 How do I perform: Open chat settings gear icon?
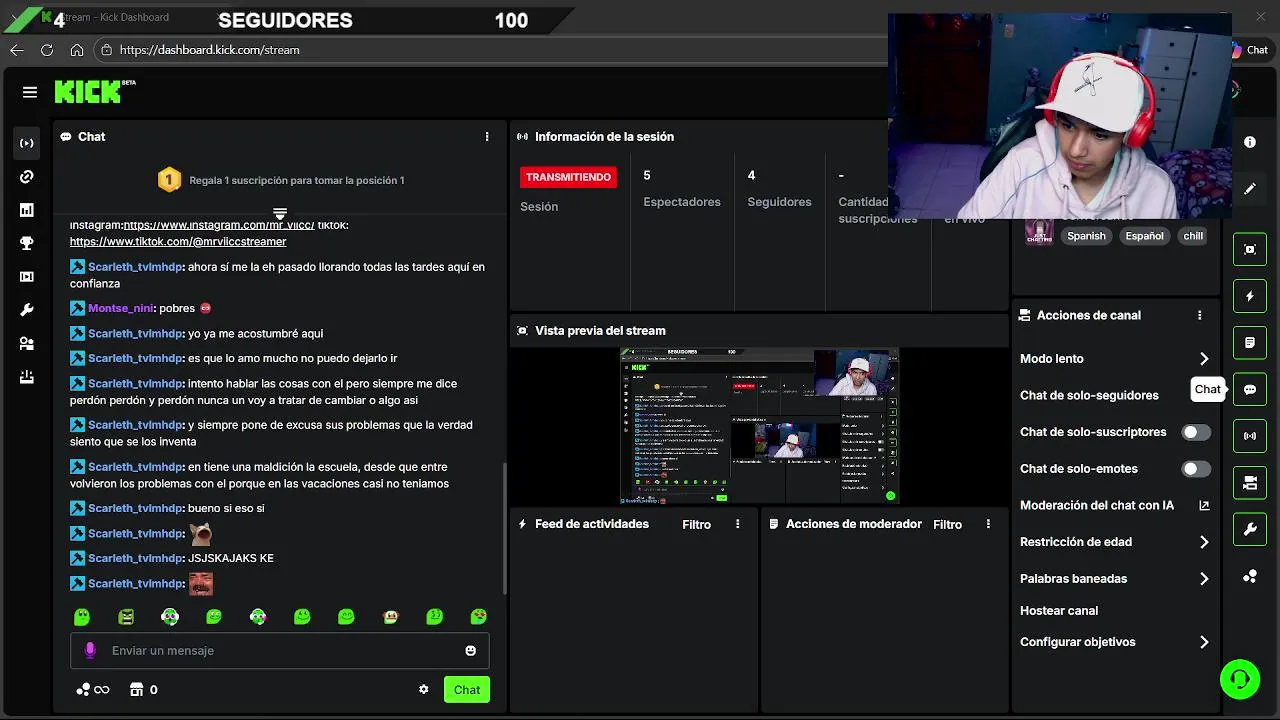pos(423,690)
